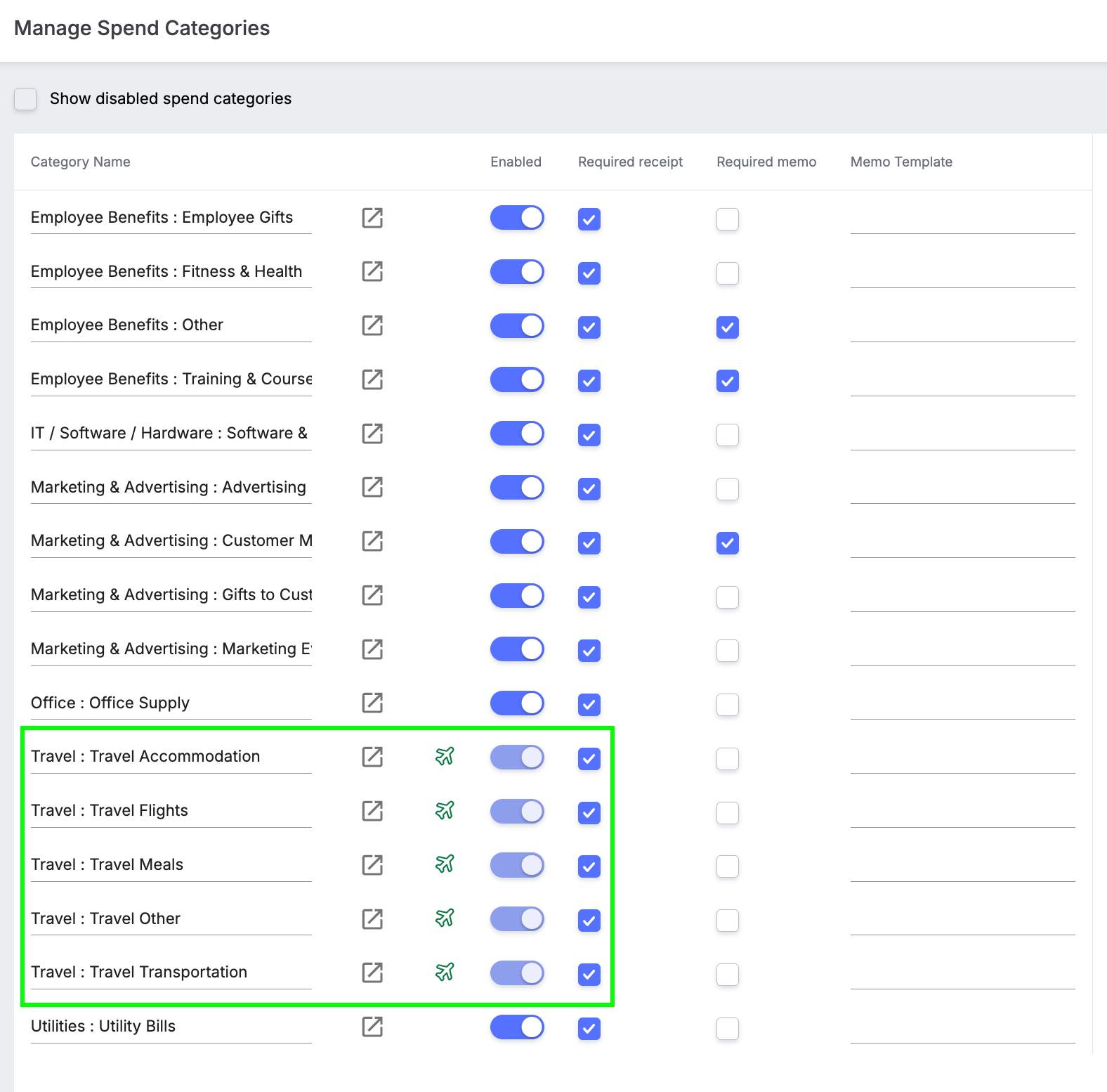Open external link for Marketing : Advertising row
Screen dimensions: 1107x1092
[372, 487]
